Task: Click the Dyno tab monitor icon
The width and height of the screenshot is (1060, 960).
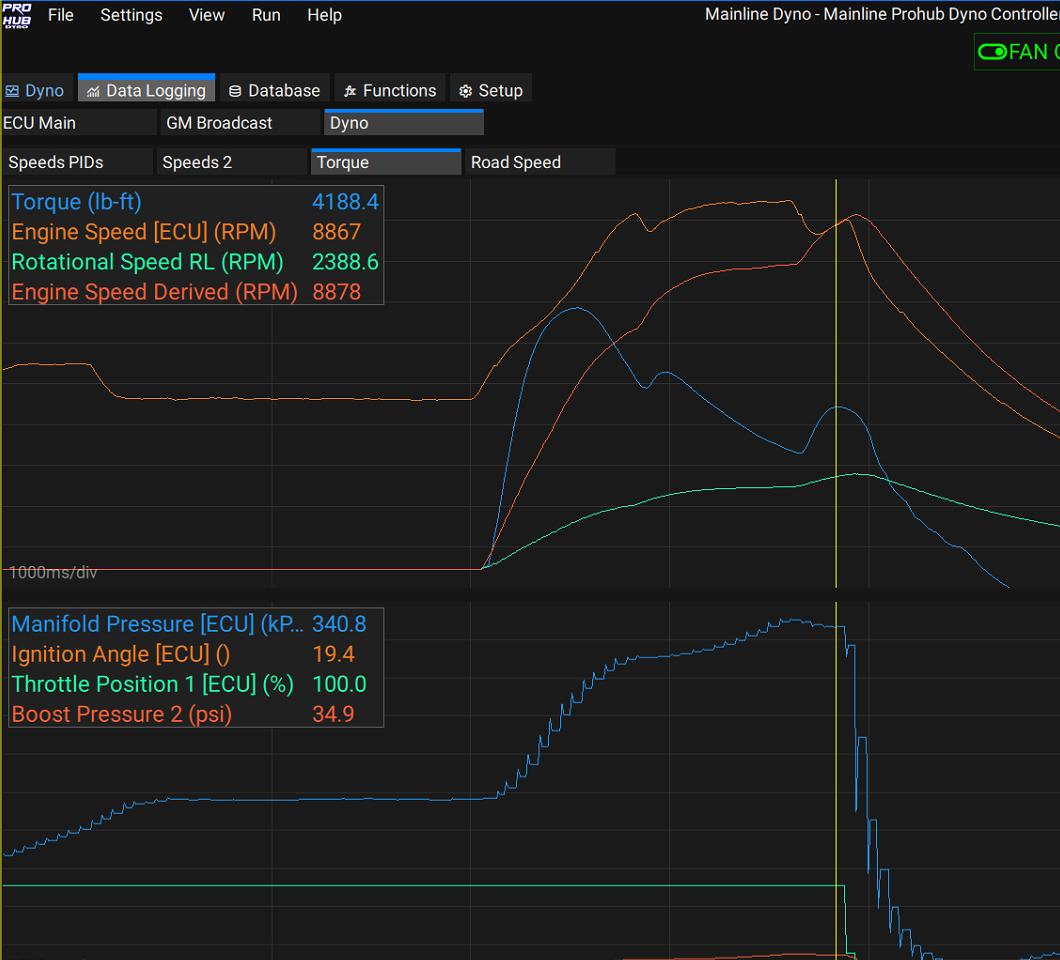Action: tap(12, 91)
